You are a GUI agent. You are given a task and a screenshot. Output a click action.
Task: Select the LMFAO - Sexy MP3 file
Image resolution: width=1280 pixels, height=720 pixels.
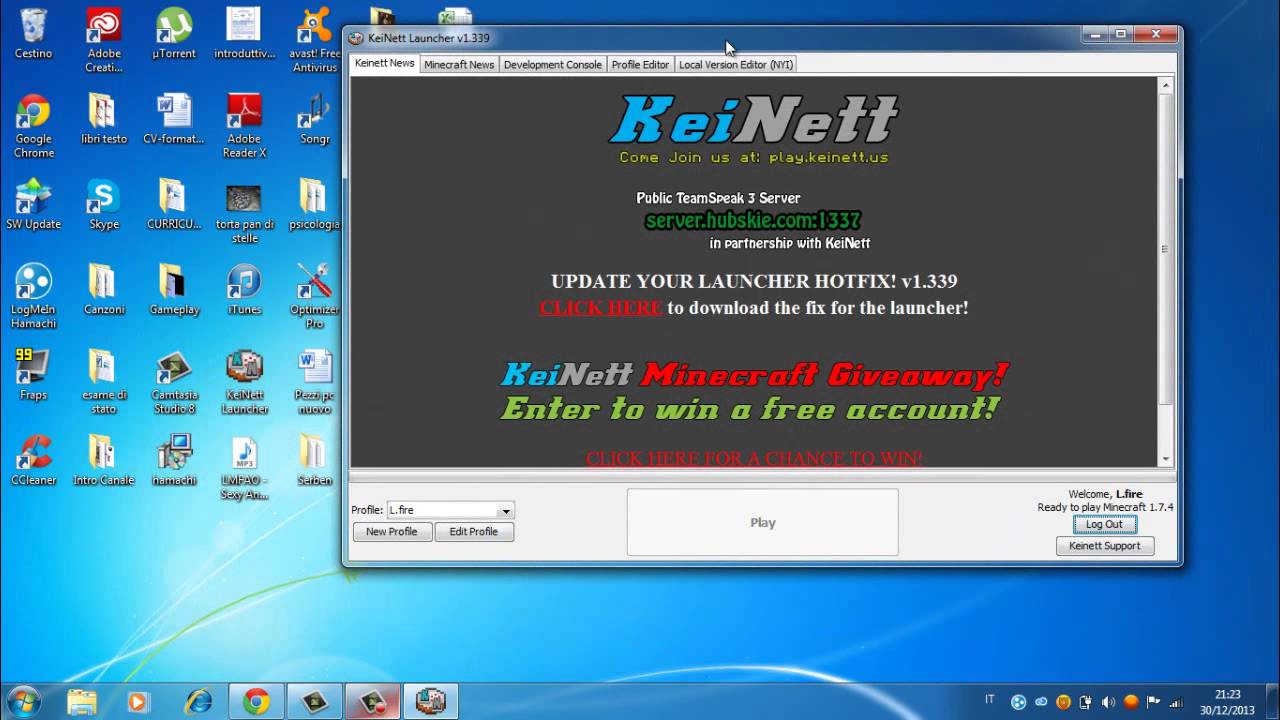click(x=244, y=466)
